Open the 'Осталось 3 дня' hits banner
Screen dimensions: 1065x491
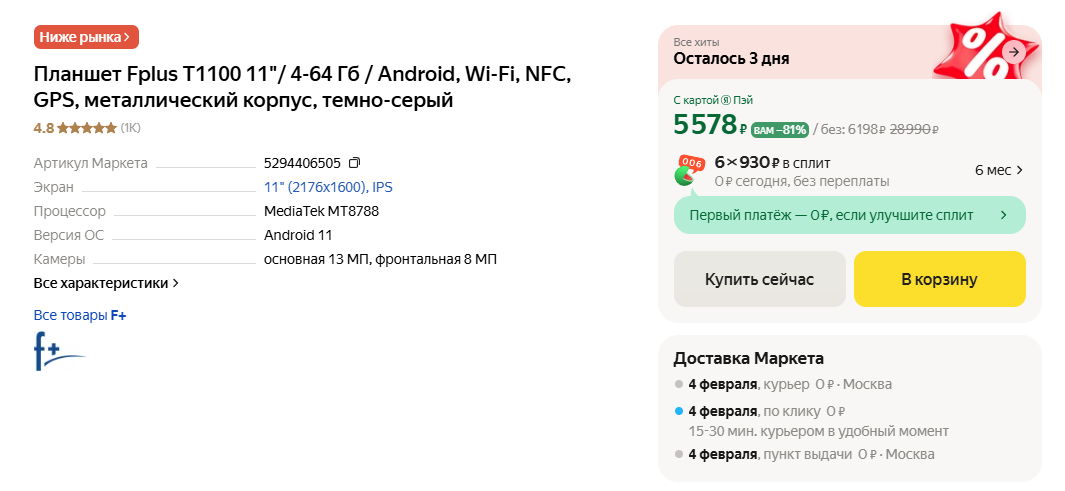(x=731, y=58)
